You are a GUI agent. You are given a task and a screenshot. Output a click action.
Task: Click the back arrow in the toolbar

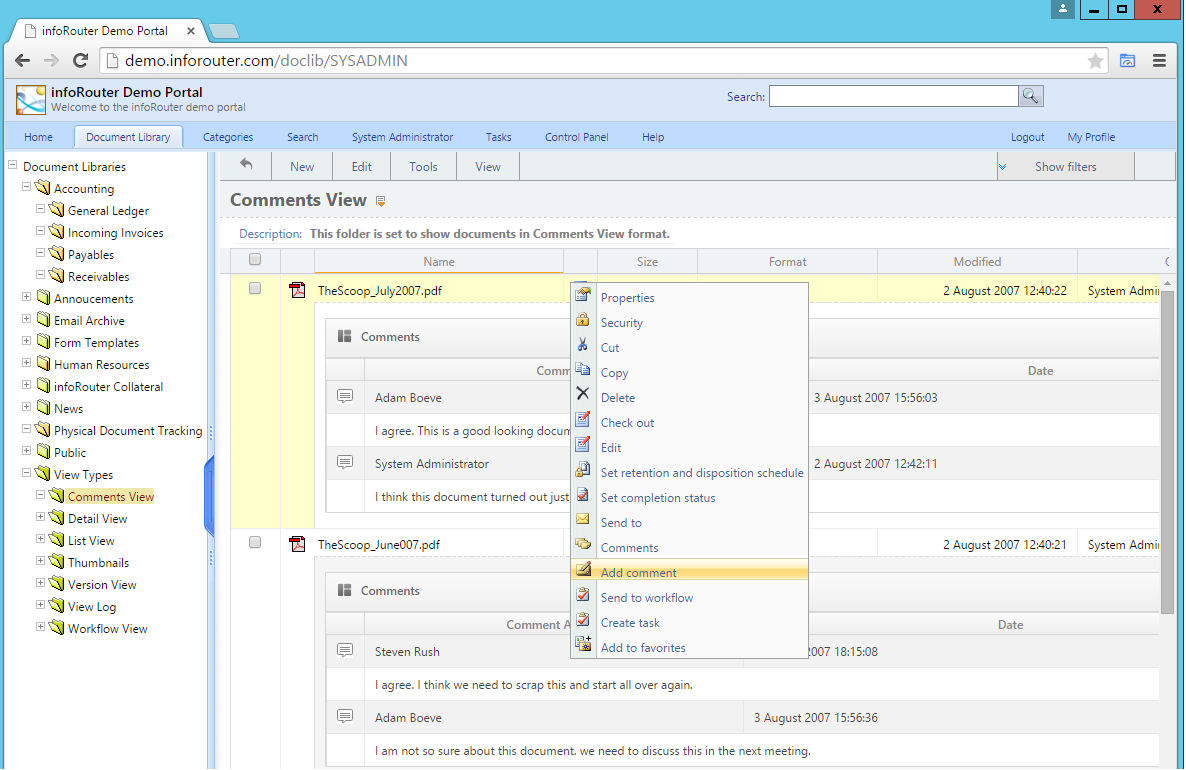(246, 165)
